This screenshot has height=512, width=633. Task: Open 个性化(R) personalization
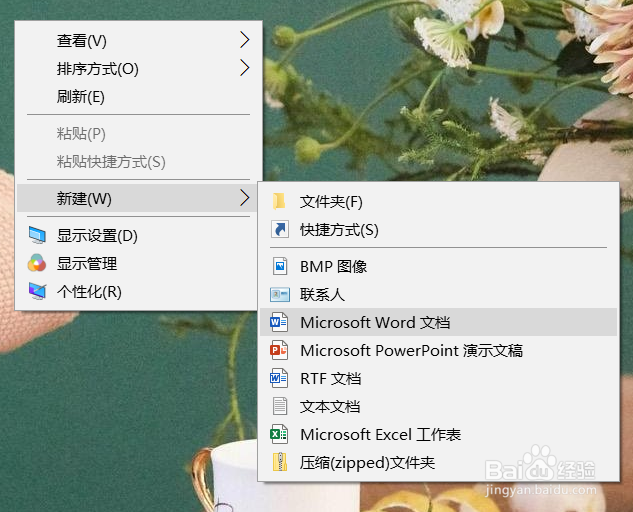pyautogui.click(x=138, y=292)
